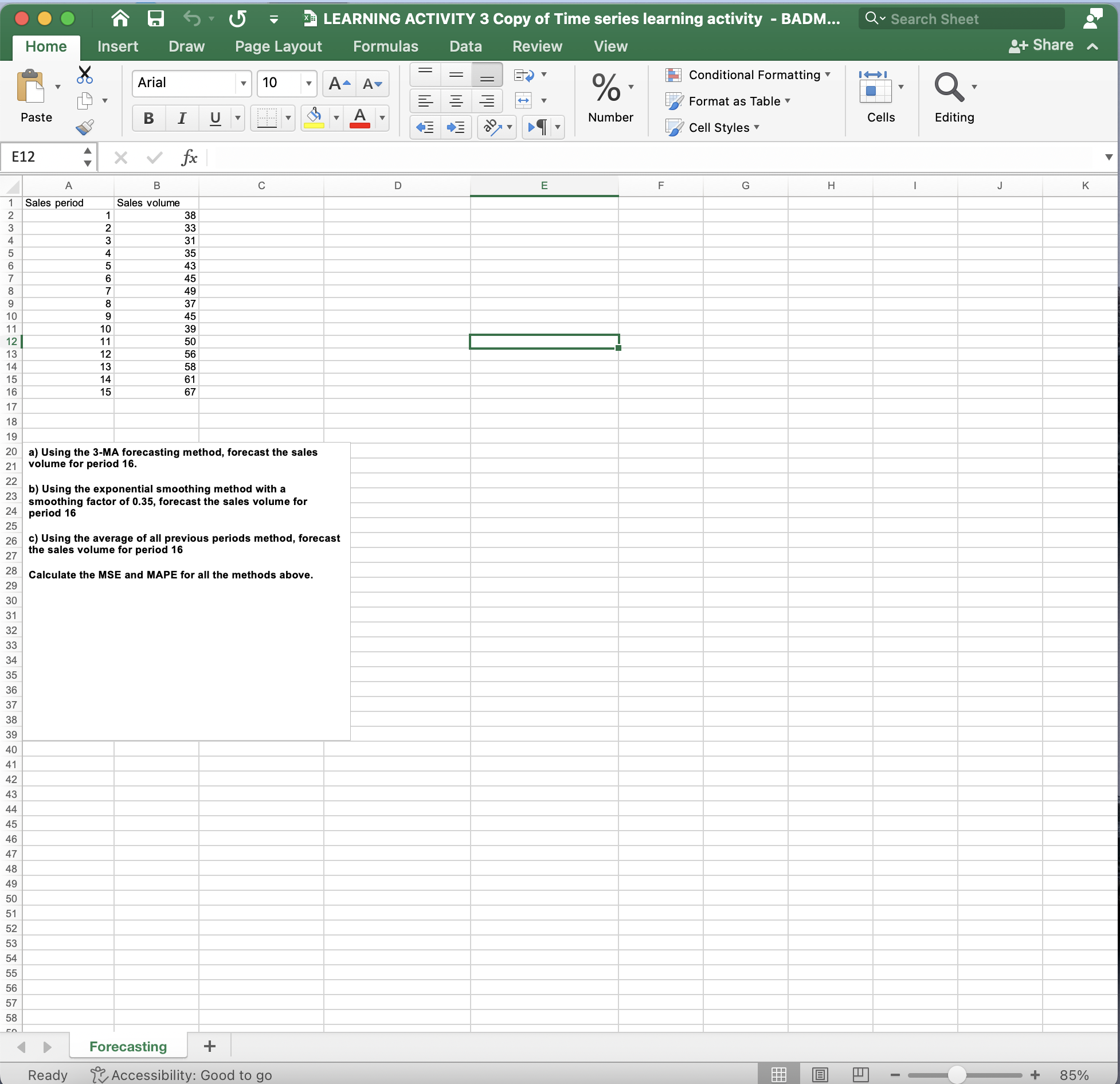Viewport: 1120px width, 1084px height.
Task: Click the Increase Indent icon
Action: [x=456, y=127]
